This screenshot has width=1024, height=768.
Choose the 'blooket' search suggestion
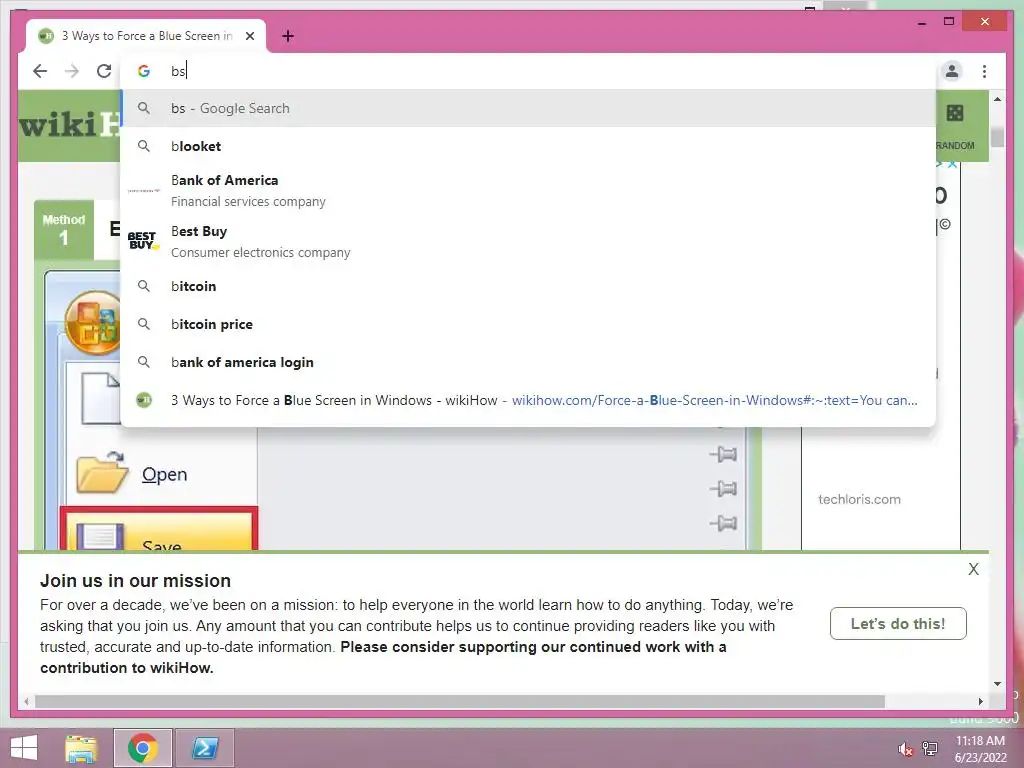coord(528,146)
